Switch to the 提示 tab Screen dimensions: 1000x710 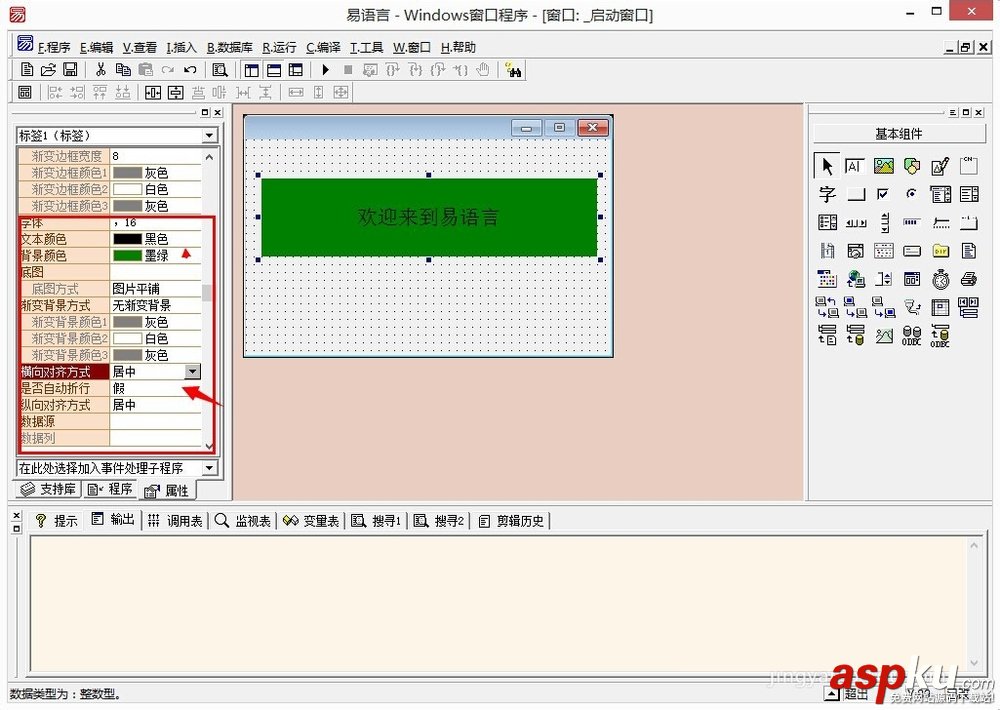(56, 521)
